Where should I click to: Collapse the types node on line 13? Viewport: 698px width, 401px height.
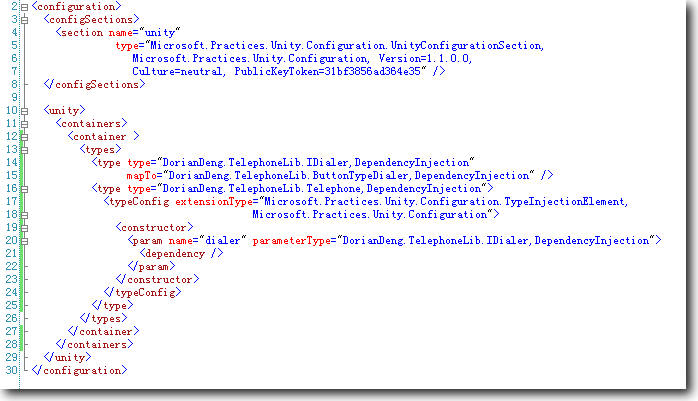pyautogui.click(x=24, y=150)
